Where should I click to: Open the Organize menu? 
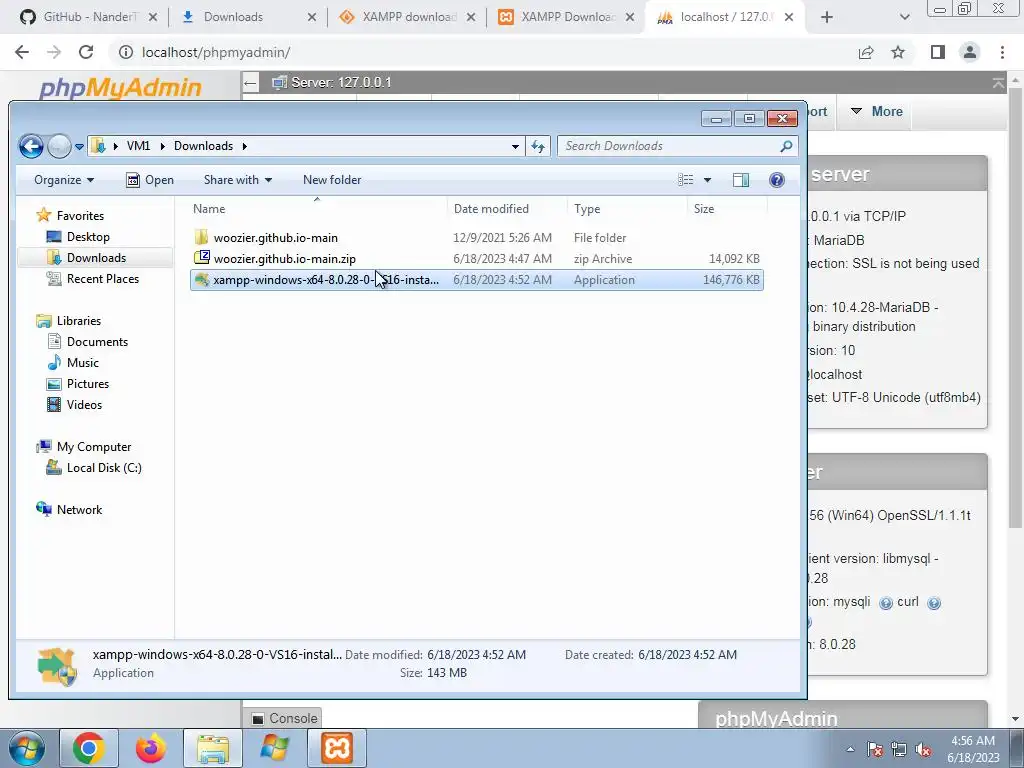coord(64,180)
